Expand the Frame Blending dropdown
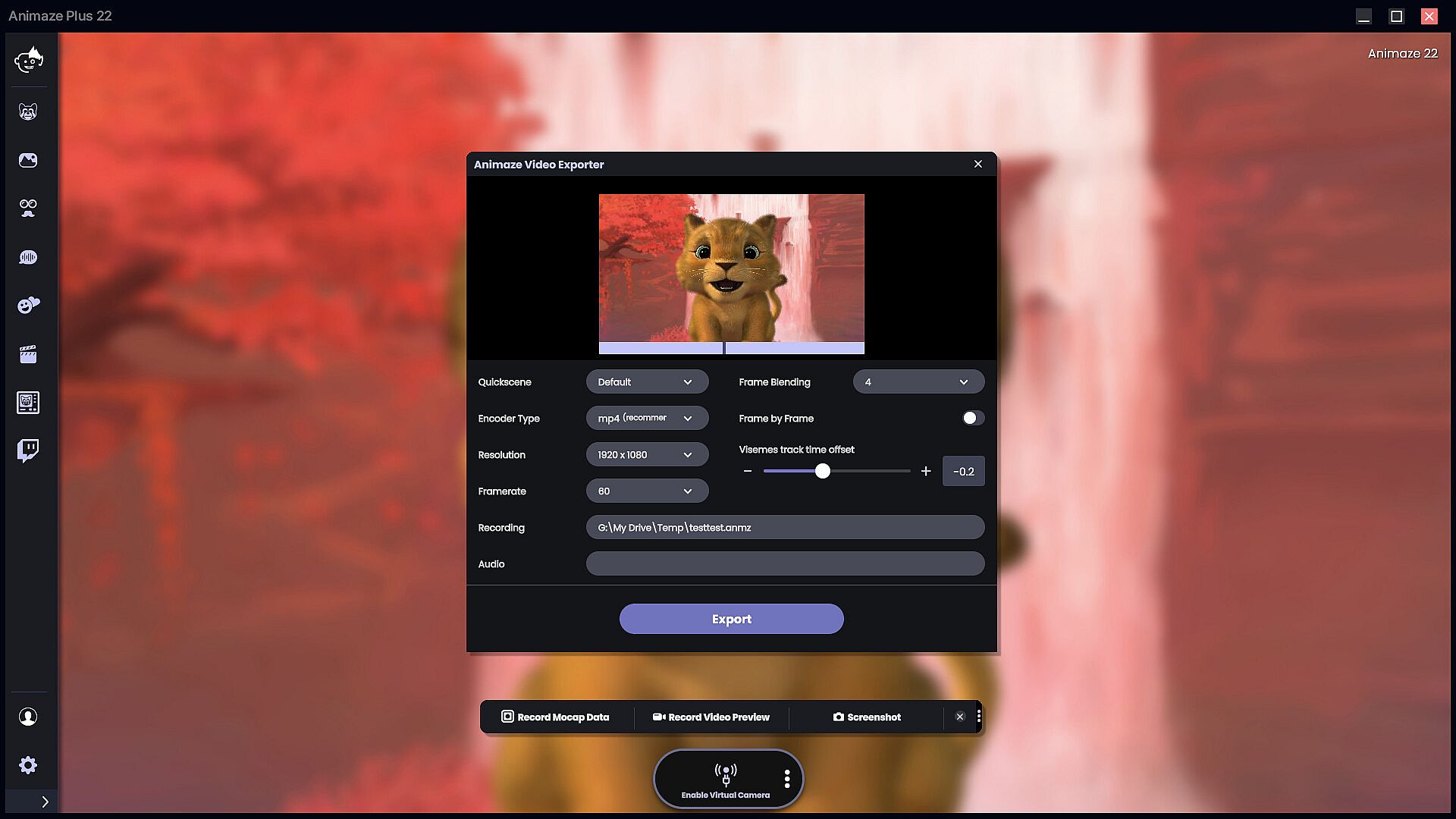 point(918,381)
